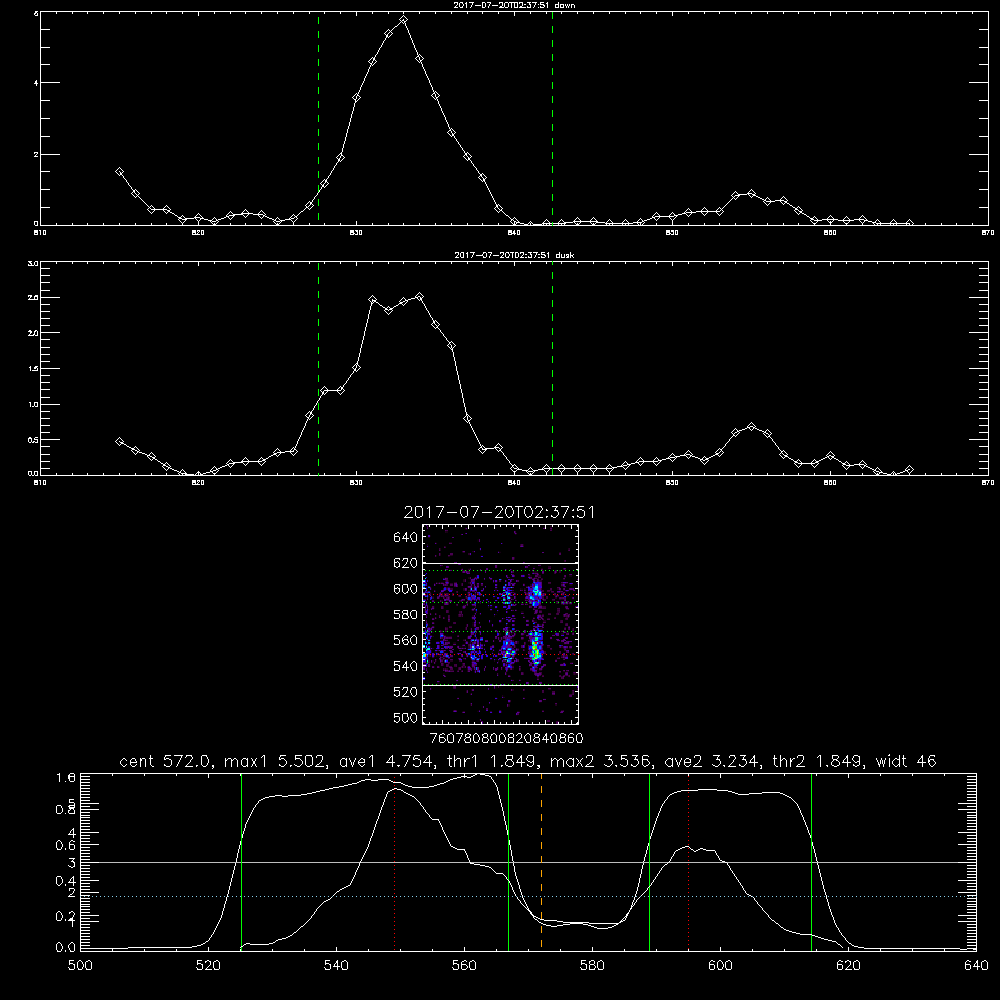Image resolution: width=1000 pixels, height=1000 pixels.
Task: Click the spectrogram image thumbnail
Action: 501,624
